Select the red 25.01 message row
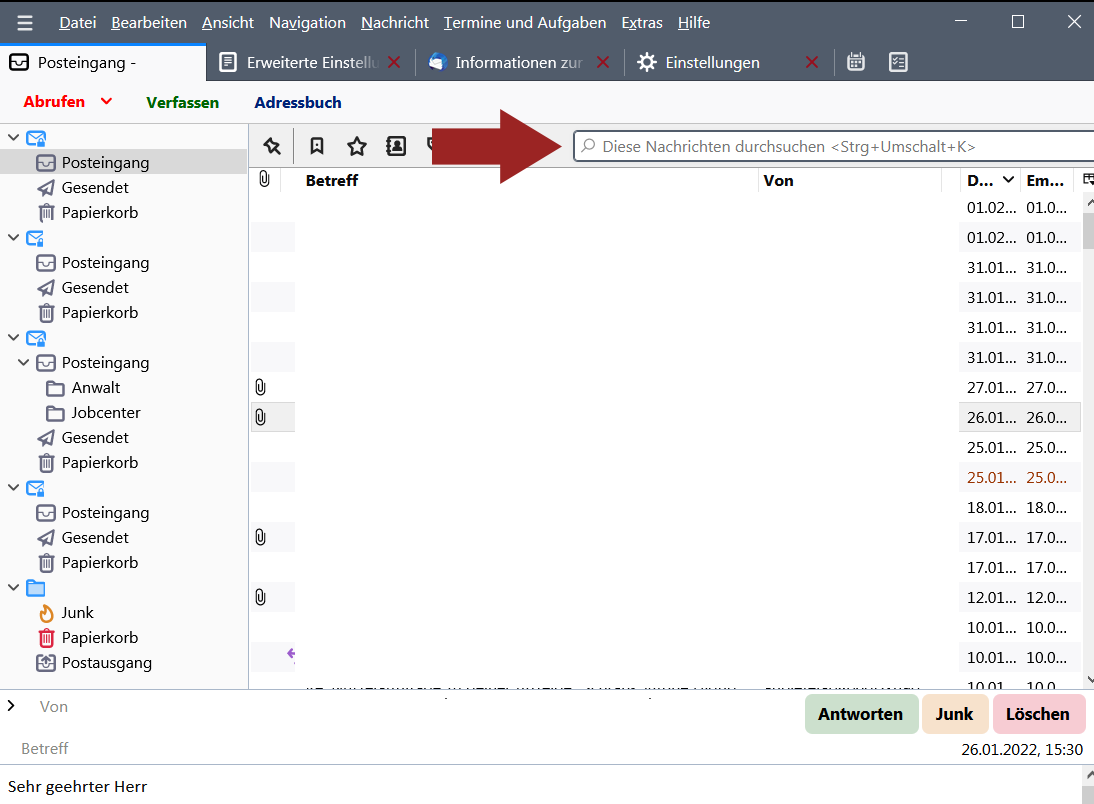This screenshot has height=804, width=1094. click(x=666, y=477)
